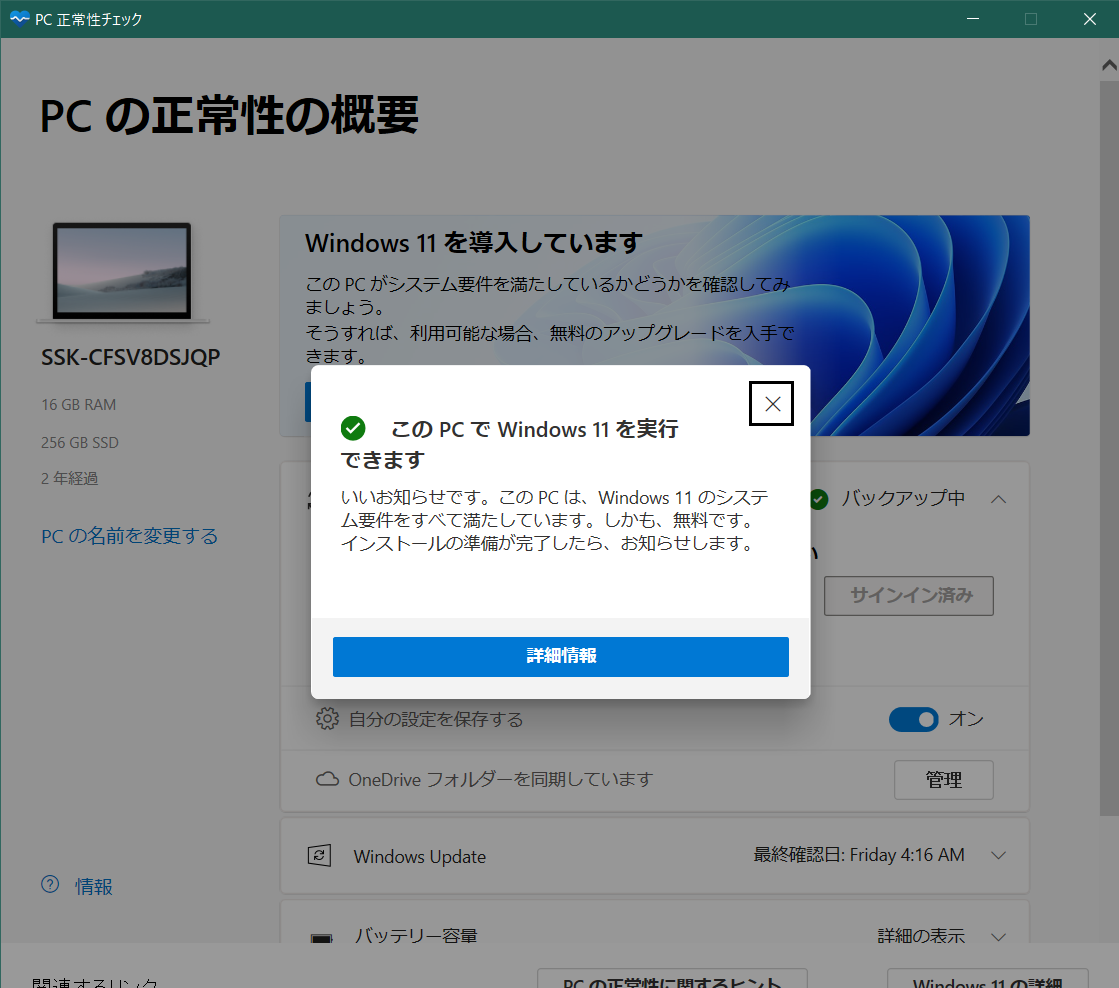Open the 情報 link in the sidebar
The width and height of the screenshot is (1119, 988).
click(x=93, y=887)
